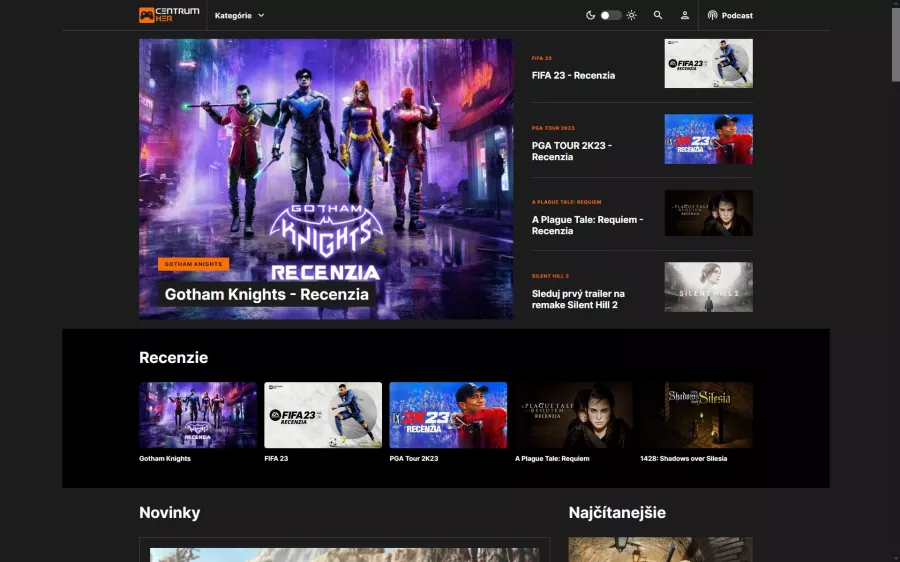The height and width of the screenshot is (562, 900).
Task: Open PGA Tour 2K23 review card image
Action: 448,415
